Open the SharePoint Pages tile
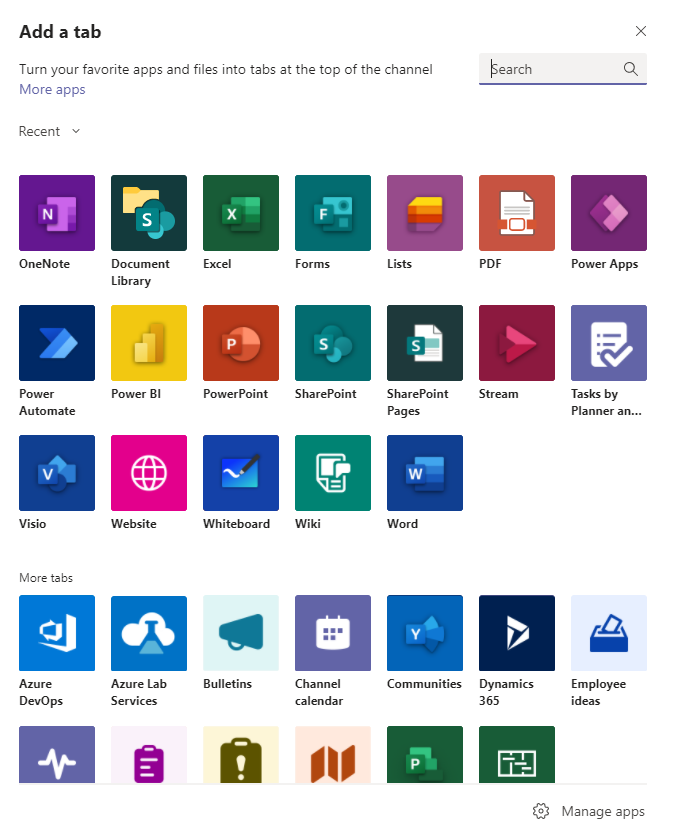Image resolution: width=673 pixels, height=833 pixels. point(425,343)
